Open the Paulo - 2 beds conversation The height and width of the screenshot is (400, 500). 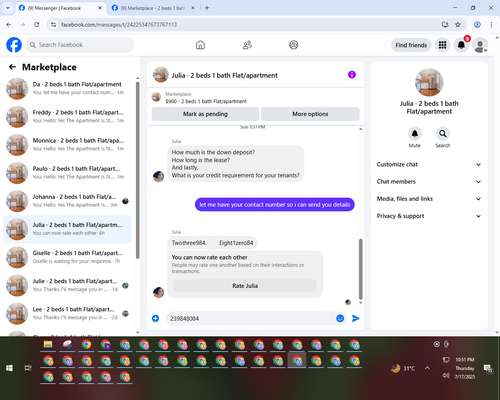[x=68, y=173]
